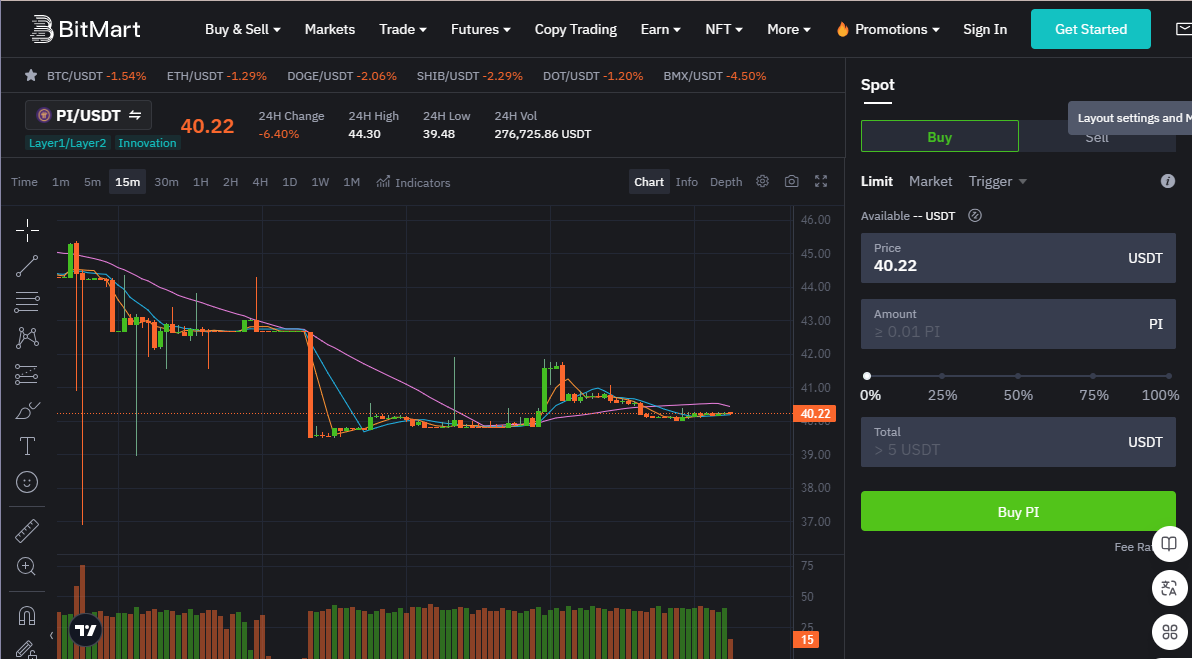Switch to the Info tab
Screen dimensions: 1192x659
coord(686,182)
